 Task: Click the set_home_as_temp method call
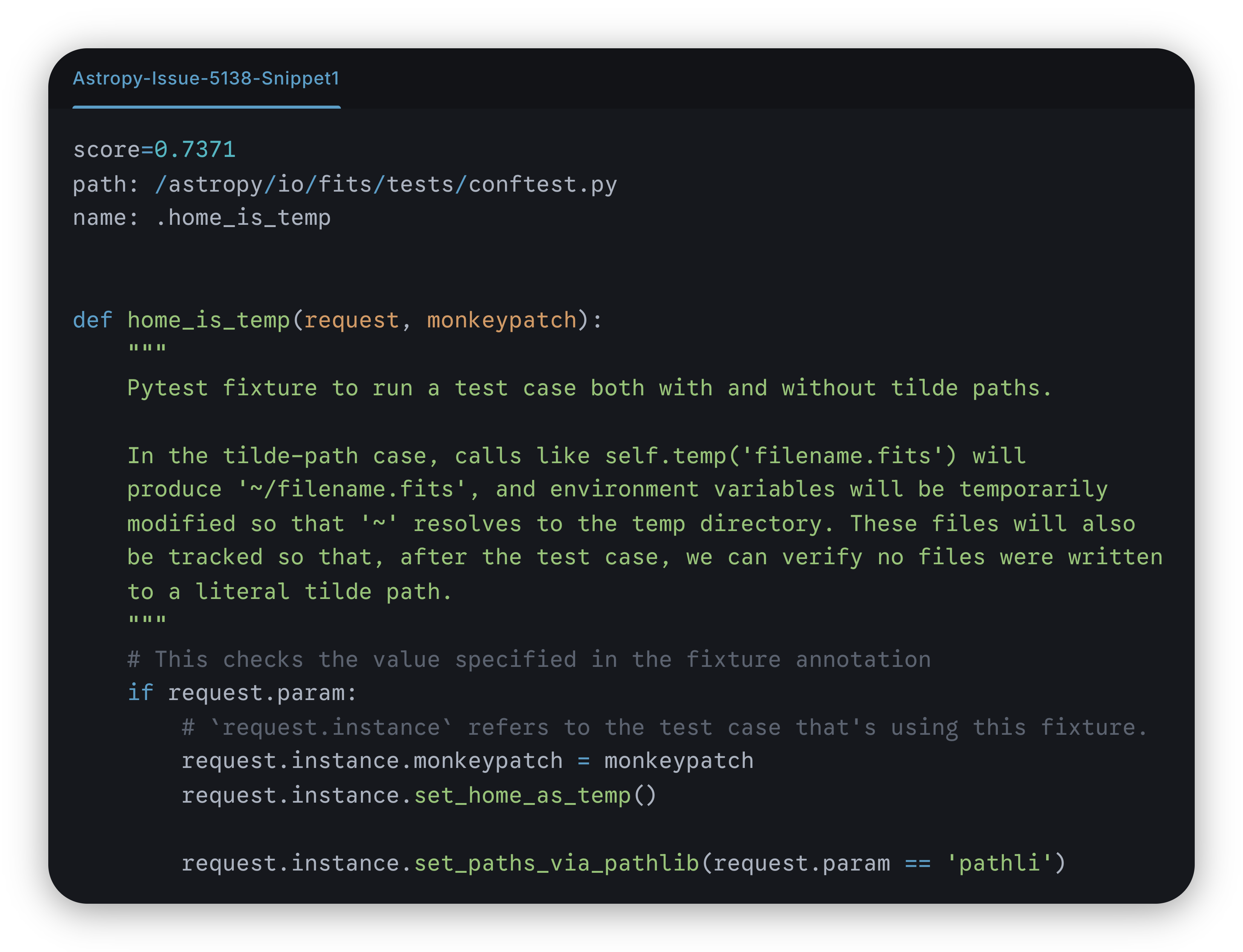click(522, 795)
